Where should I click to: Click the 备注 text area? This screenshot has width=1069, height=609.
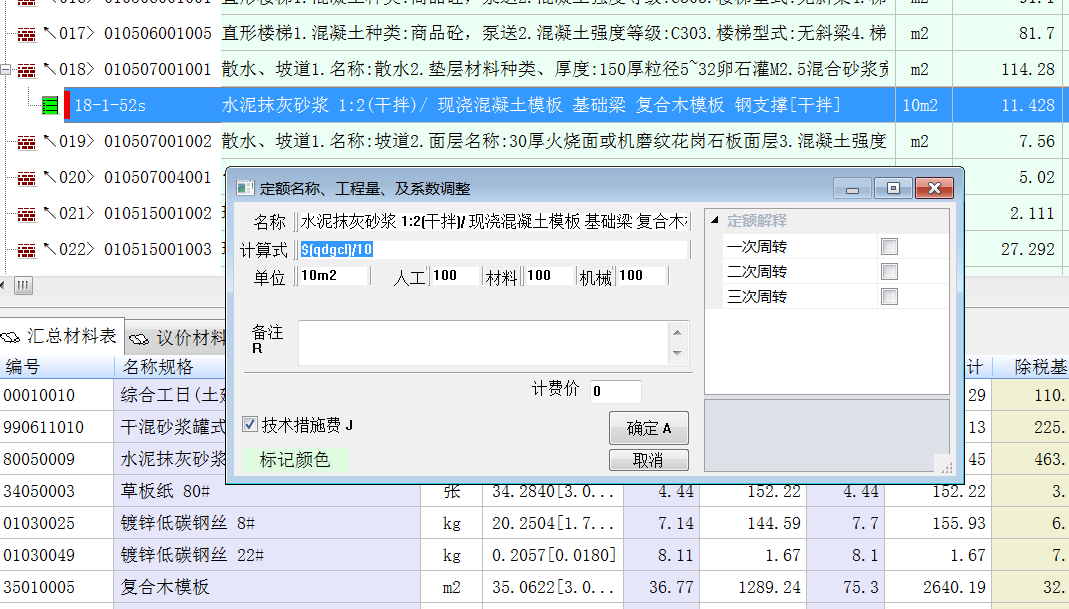483,342
